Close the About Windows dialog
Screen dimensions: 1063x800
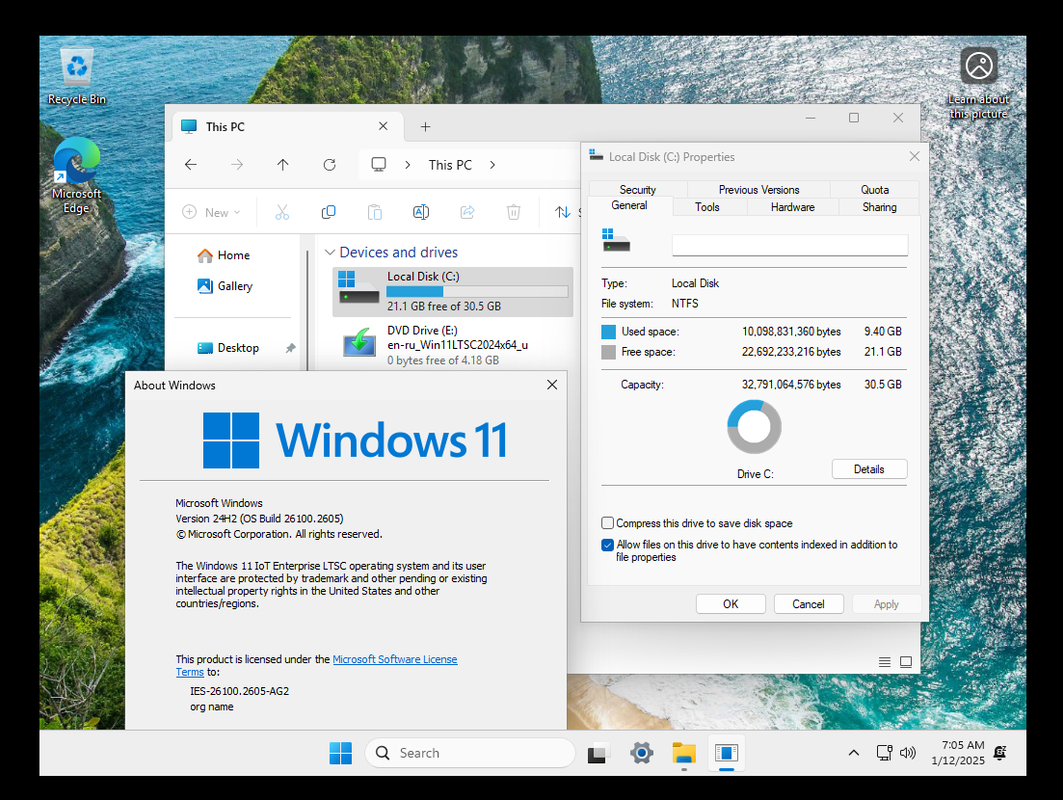(552, 385)
